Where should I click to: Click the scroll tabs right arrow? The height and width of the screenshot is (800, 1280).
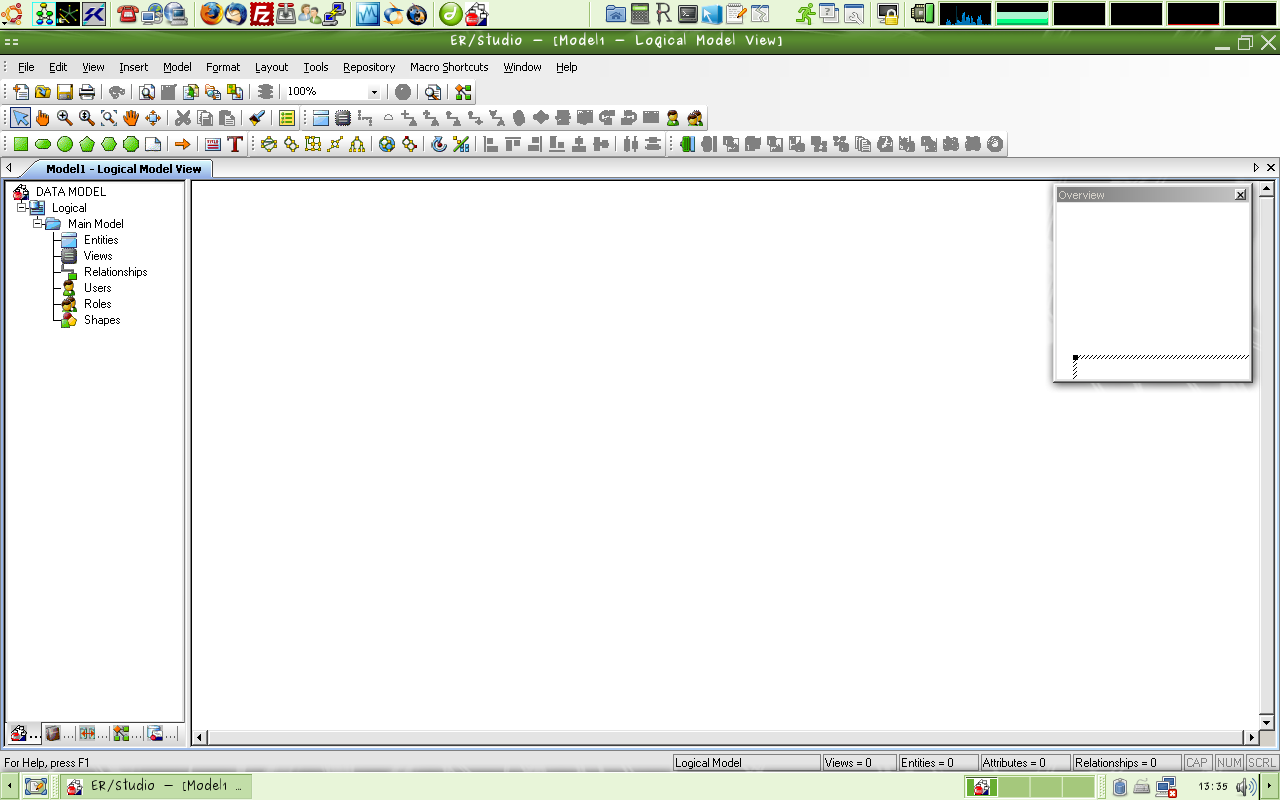point(1257,168)
